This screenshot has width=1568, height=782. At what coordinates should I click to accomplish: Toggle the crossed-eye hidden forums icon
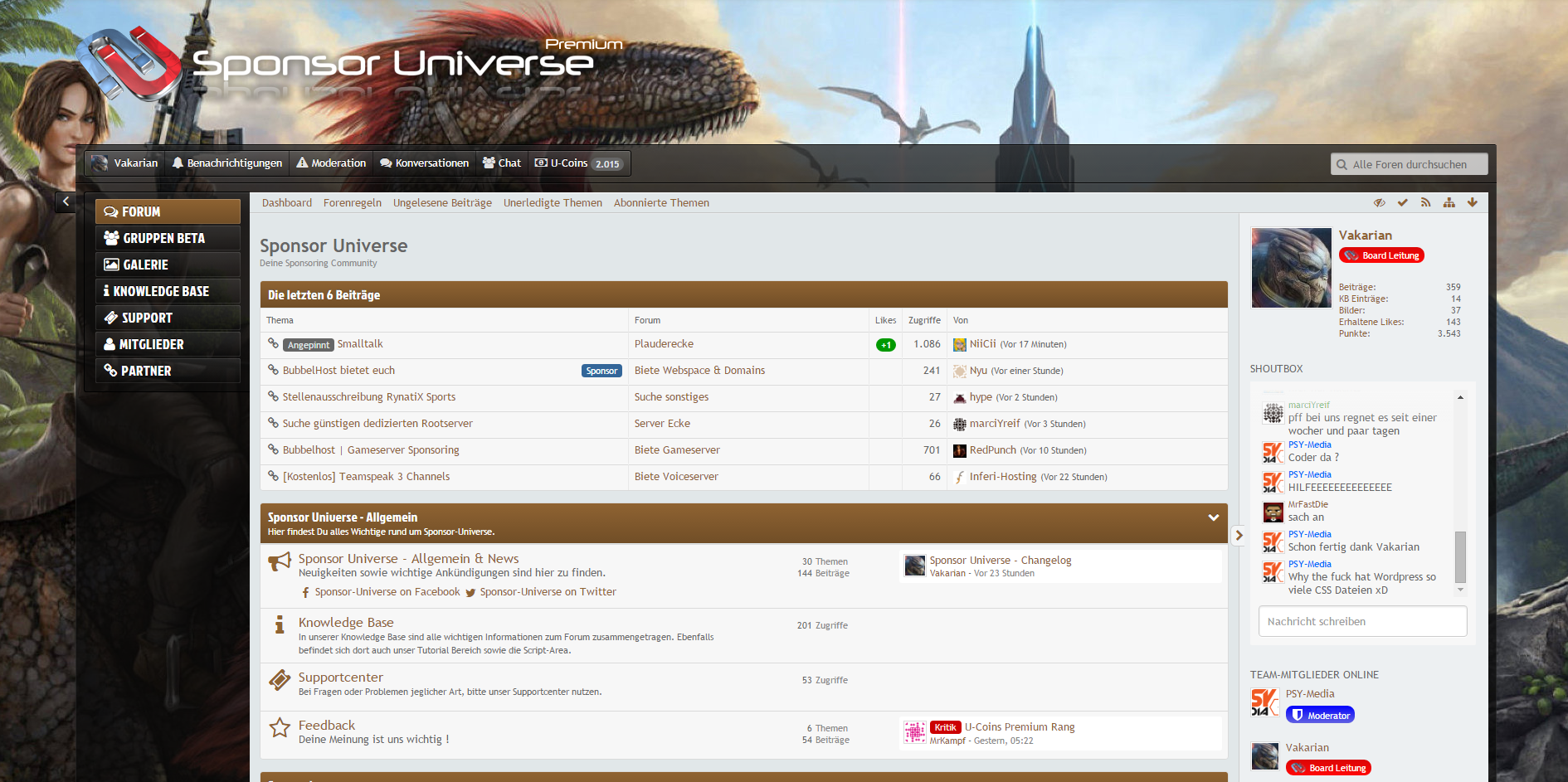(1379, 202)
